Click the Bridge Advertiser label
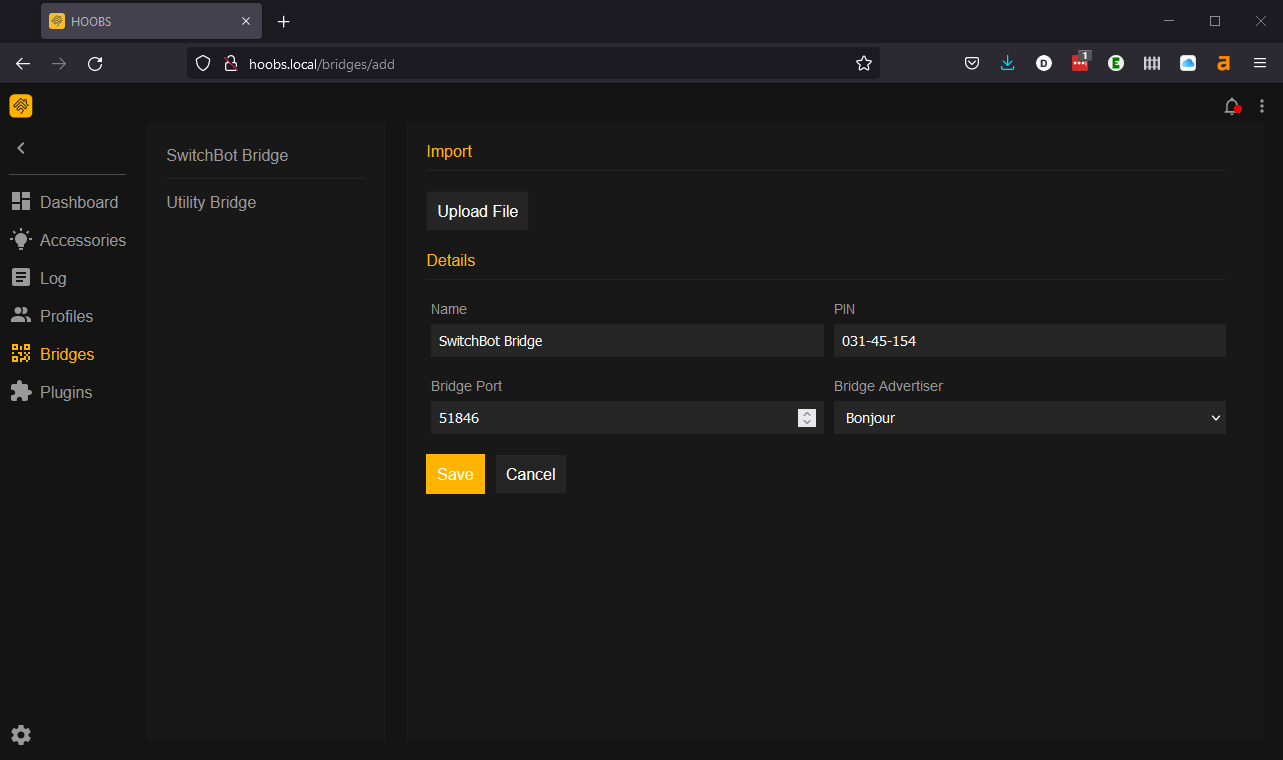The height and width of the screenshot is (760, 1283). [x=888, y=386]
